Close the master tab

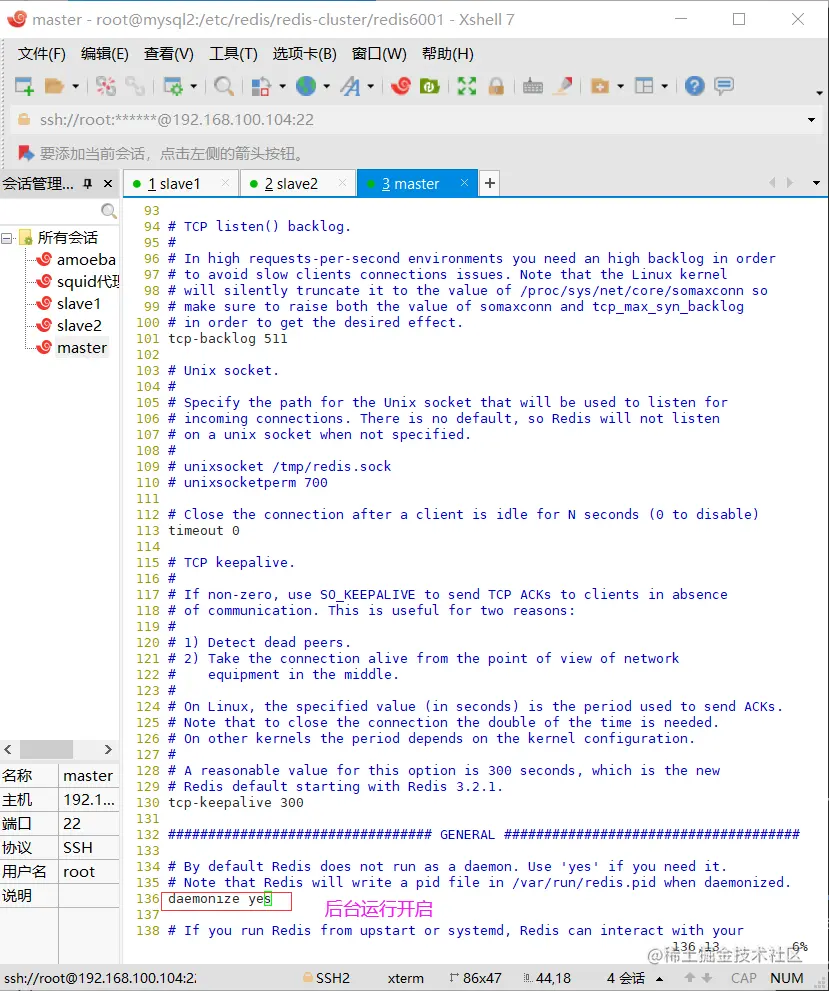click(464, 183)
